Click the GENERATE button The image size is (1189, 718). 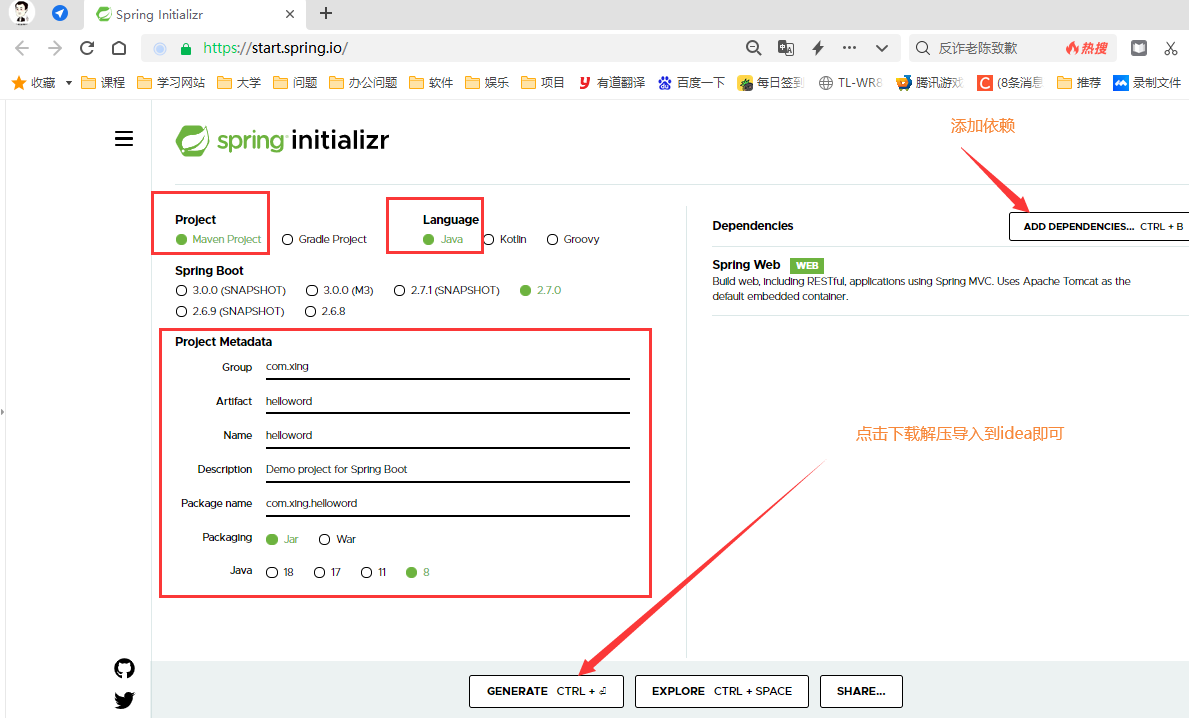(546, 691)
